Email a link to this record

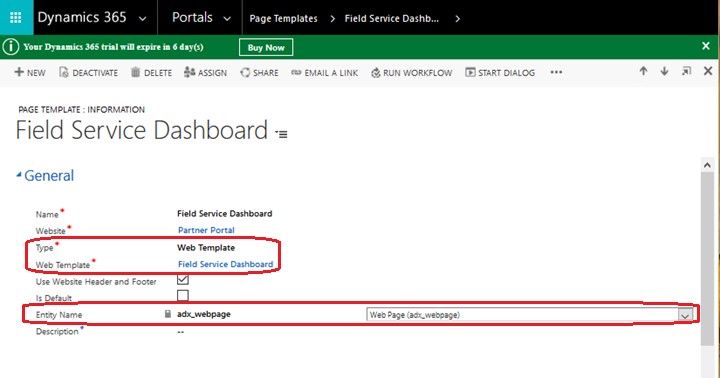tap(325, 73)
